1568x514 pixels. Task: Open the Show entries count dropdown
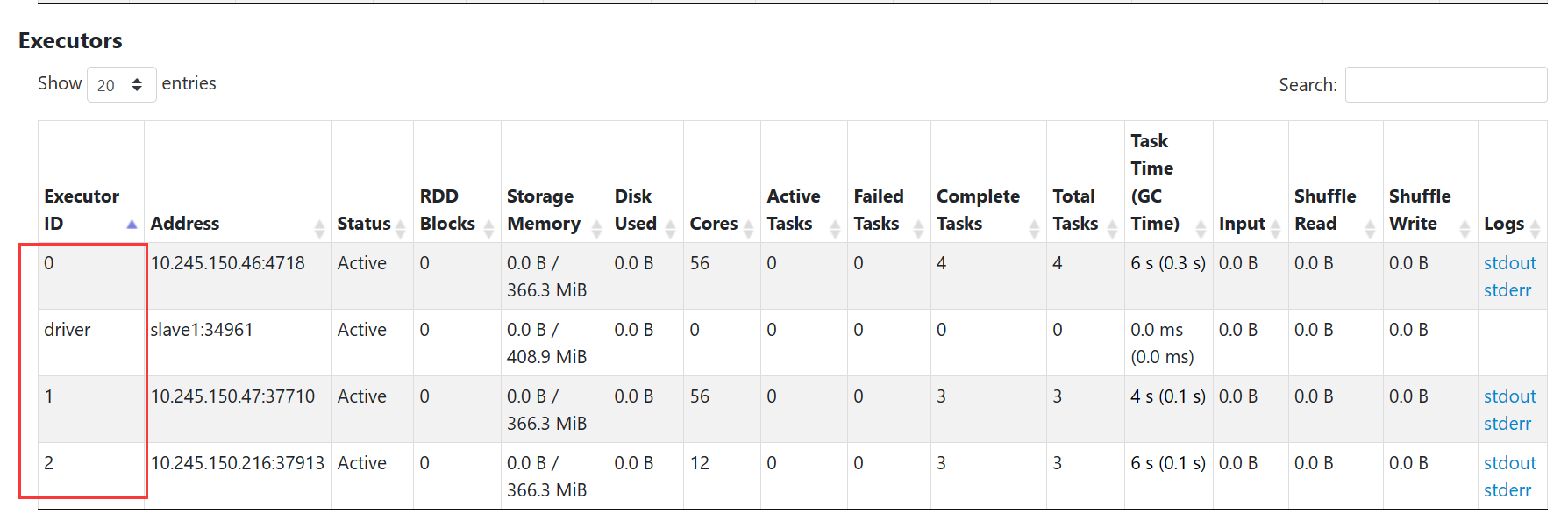(x=121, y=85)
